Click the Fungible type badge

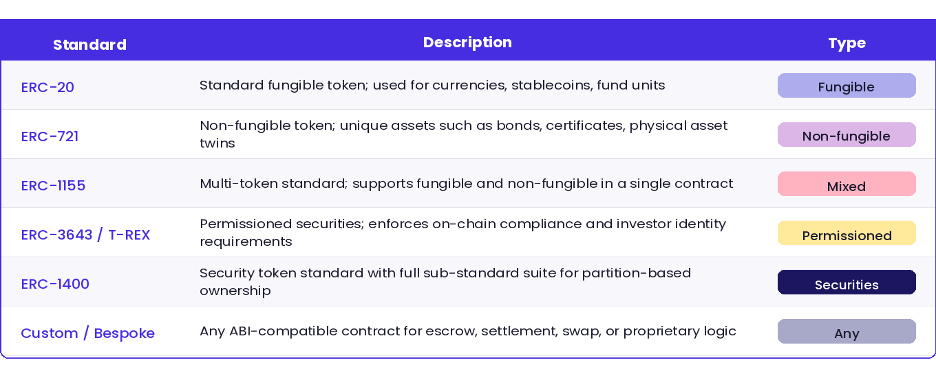846,86
